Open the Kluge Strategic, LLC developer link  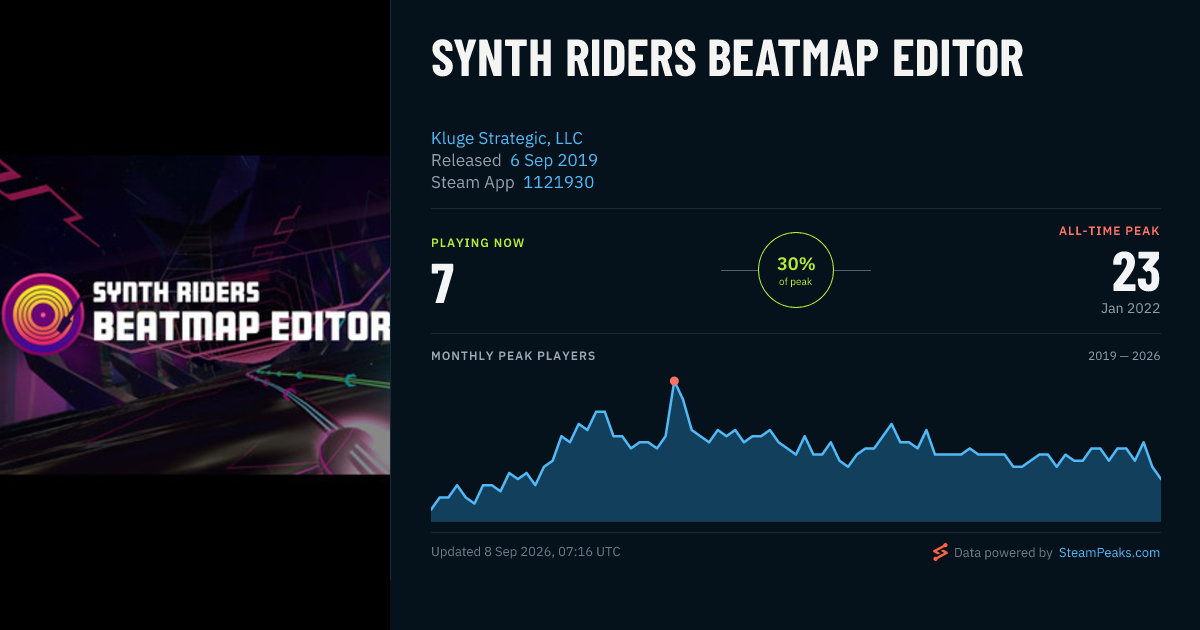click(507, 138)
